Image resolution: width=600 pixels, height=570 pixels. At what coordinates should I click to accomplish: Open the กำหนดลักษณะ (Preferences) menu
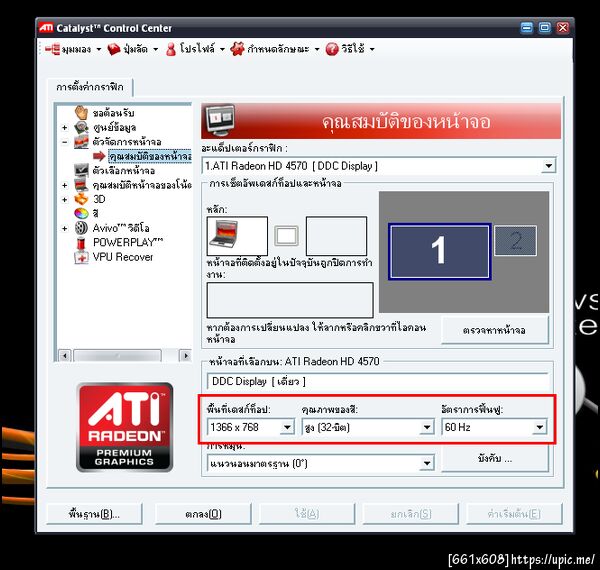(x=274, y=49)
